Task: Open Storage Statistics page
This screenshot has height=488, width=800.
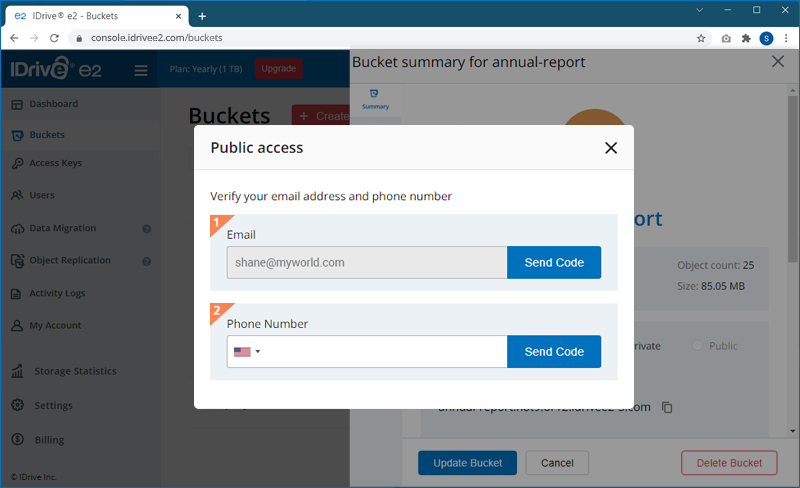Action: (x=74, y=371)
